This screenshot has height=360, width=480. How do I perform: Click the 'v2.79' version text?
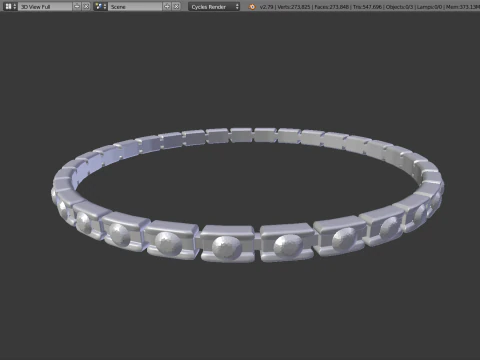pyautogui.click(x=266, y=7)
